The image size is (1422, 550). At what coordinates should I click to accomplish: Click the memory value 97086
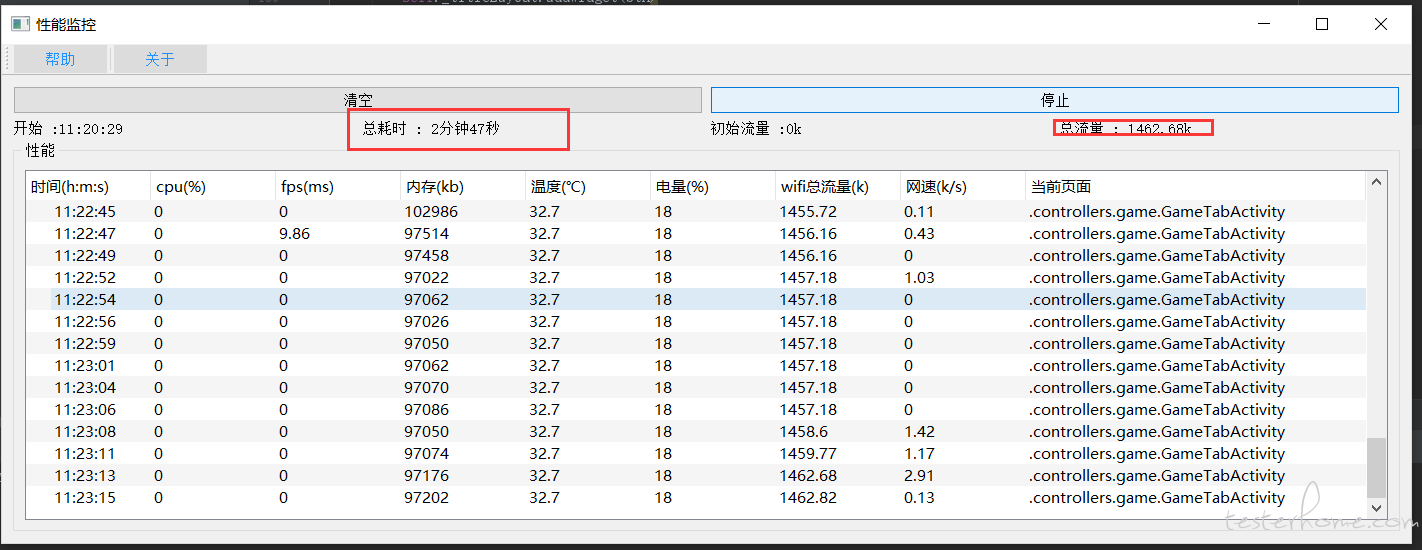coord(427,409)
